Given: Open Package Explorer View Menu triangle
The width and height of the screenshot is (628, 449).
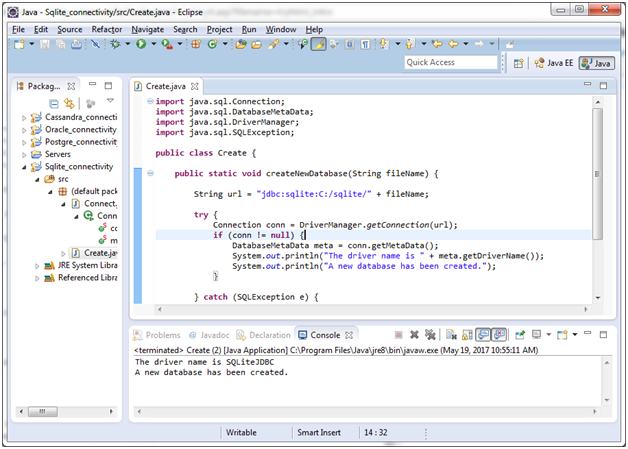Looking at the screenshot, I should tap(110, 101).
